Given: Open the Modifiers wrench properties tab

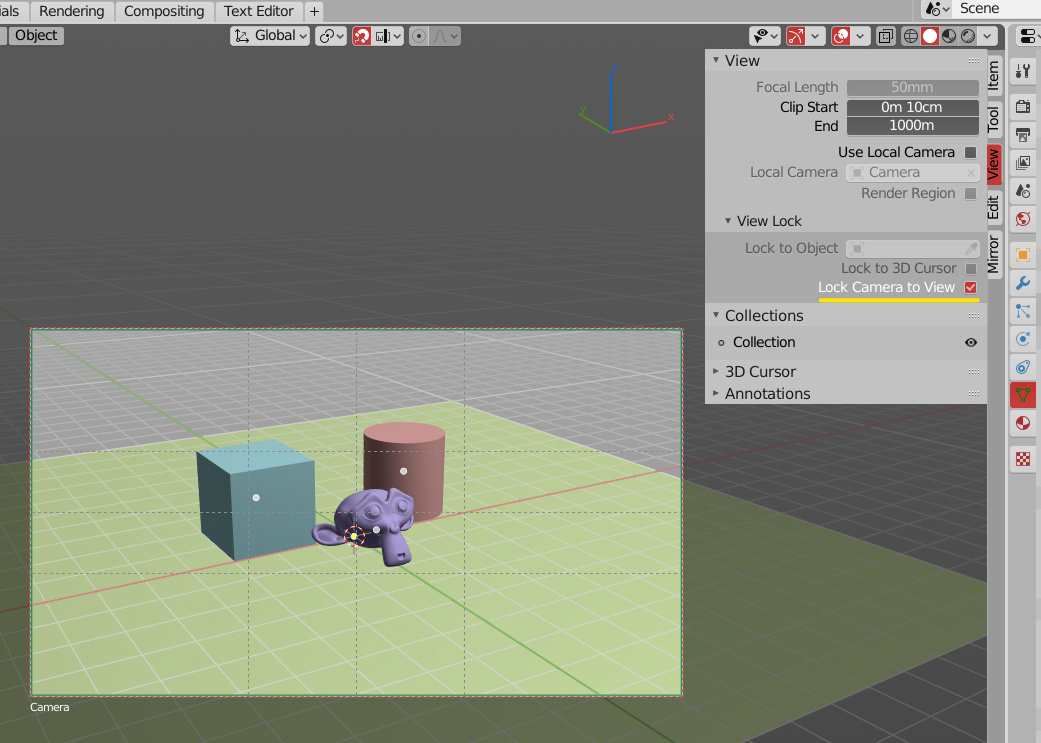Looking at the screenshot, I should (x=1023, y=284).
